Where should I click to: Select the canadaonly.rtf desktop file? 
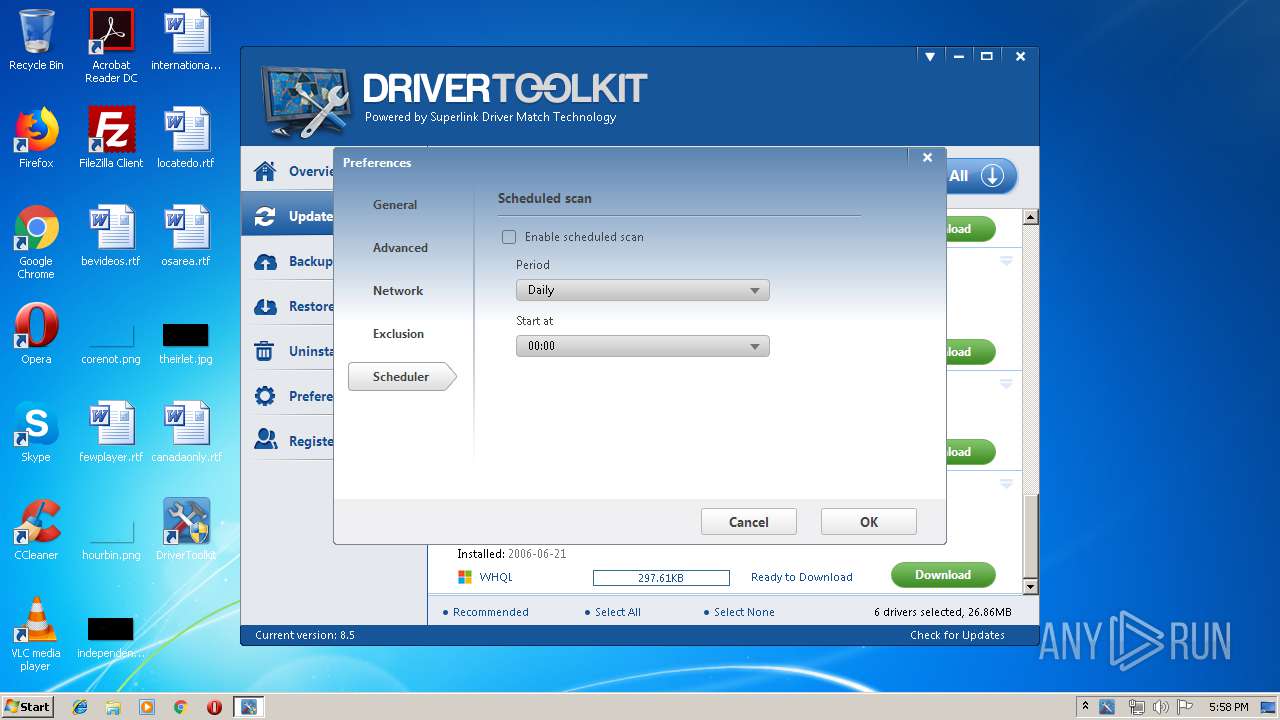[x=186, y=432]
